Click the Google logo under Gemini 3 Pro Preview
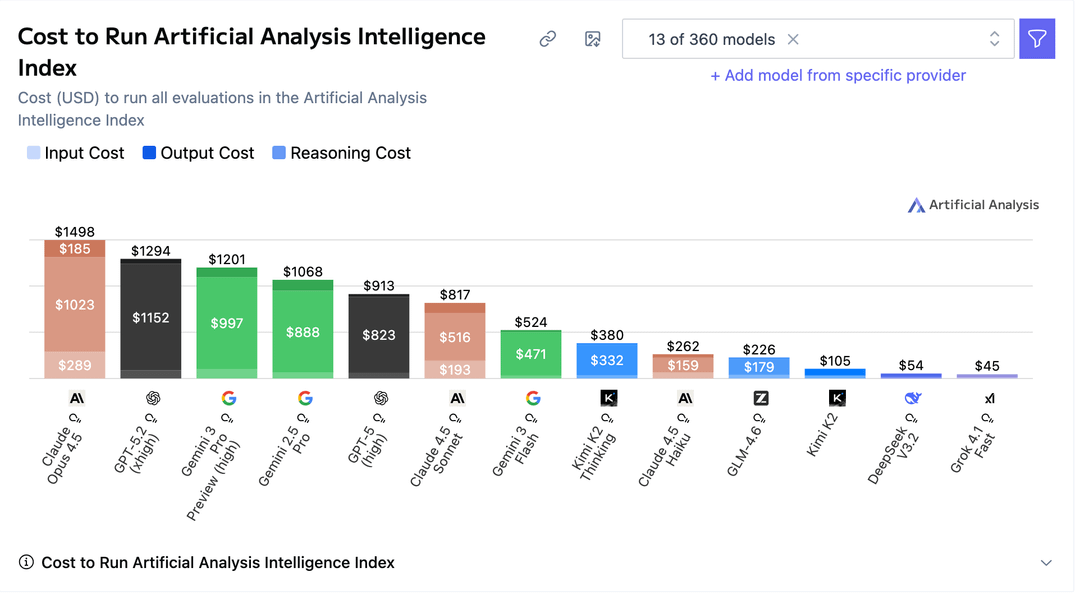 coord(227,398)
